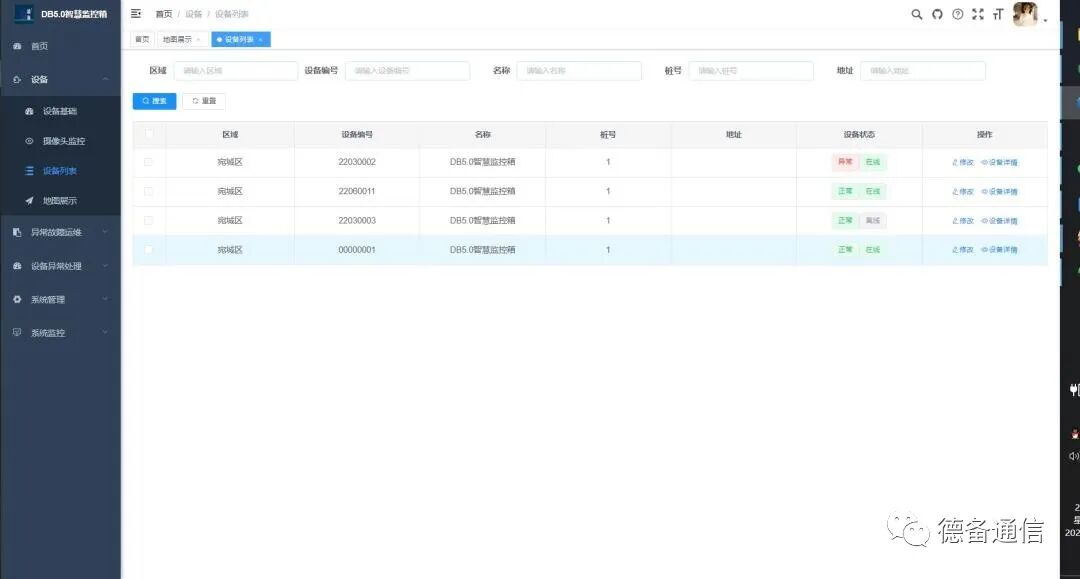1080x579 pixels.
Task: Close the 地图展示 tab with its x
Action: click(x=198, y=40)
